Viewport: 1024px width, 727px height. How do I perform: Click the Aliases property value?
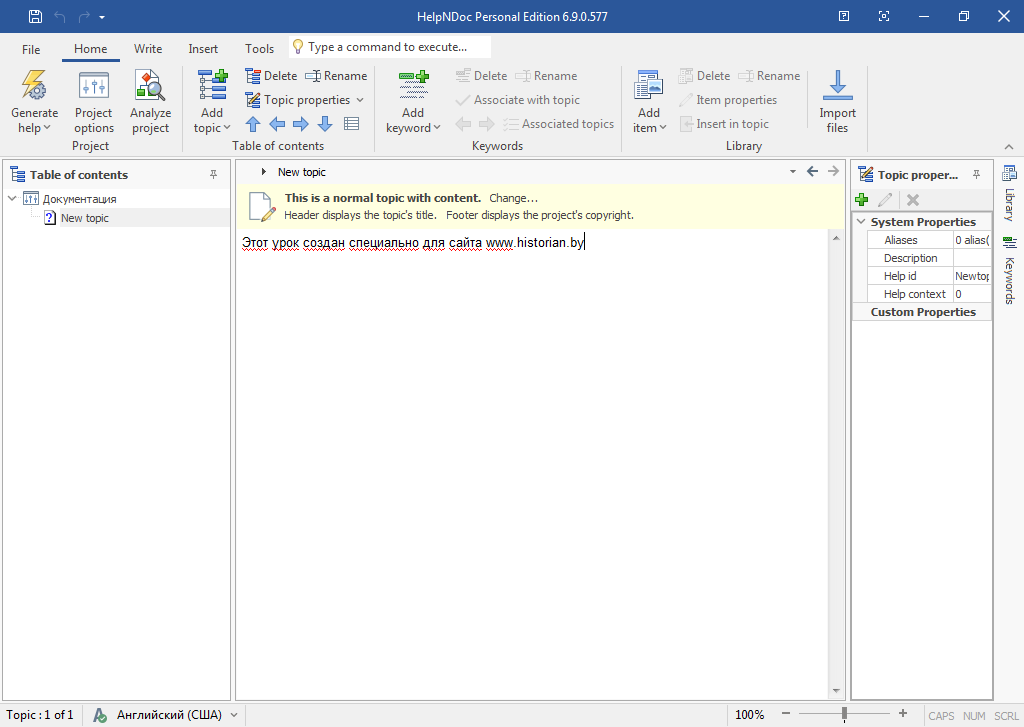coord(972,240)
